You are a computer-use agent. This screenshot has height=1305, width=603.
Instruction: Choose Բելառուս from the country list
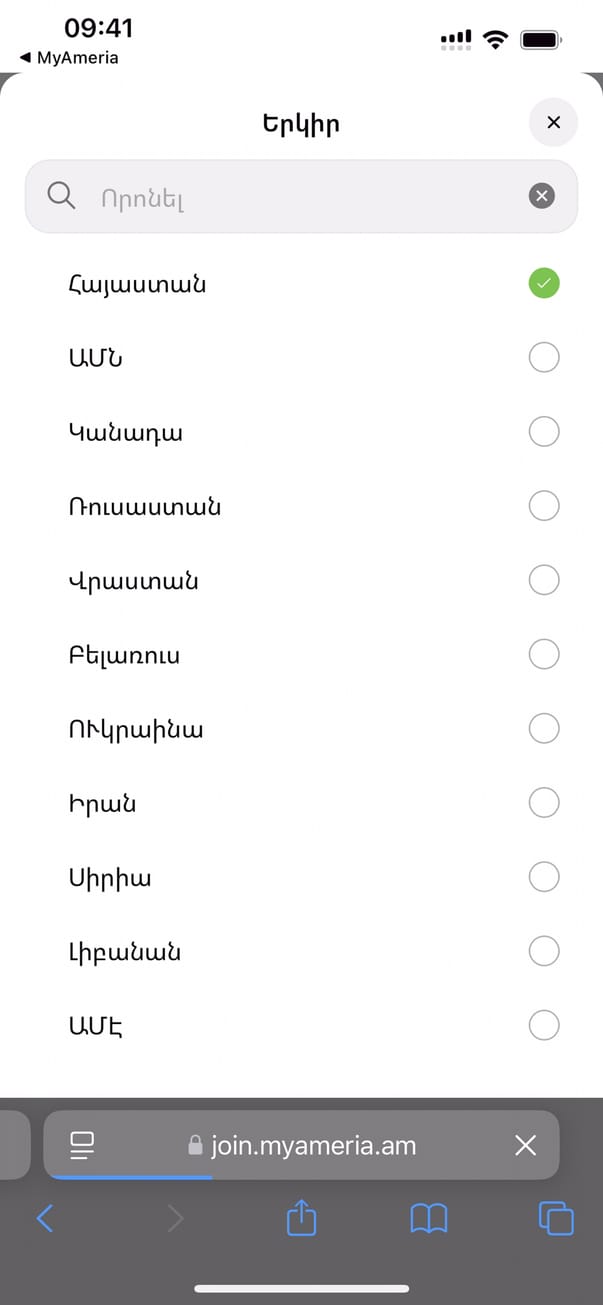point(544,654)
